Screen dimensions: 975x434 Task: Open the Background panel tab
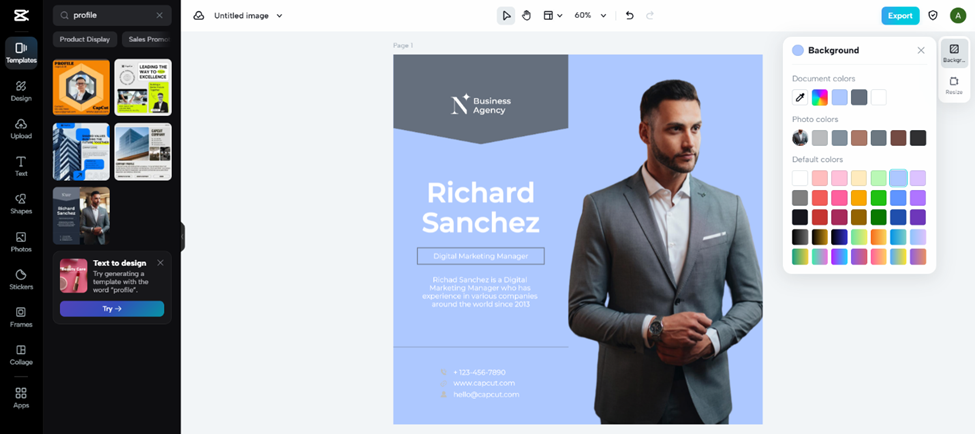[954, 53]
